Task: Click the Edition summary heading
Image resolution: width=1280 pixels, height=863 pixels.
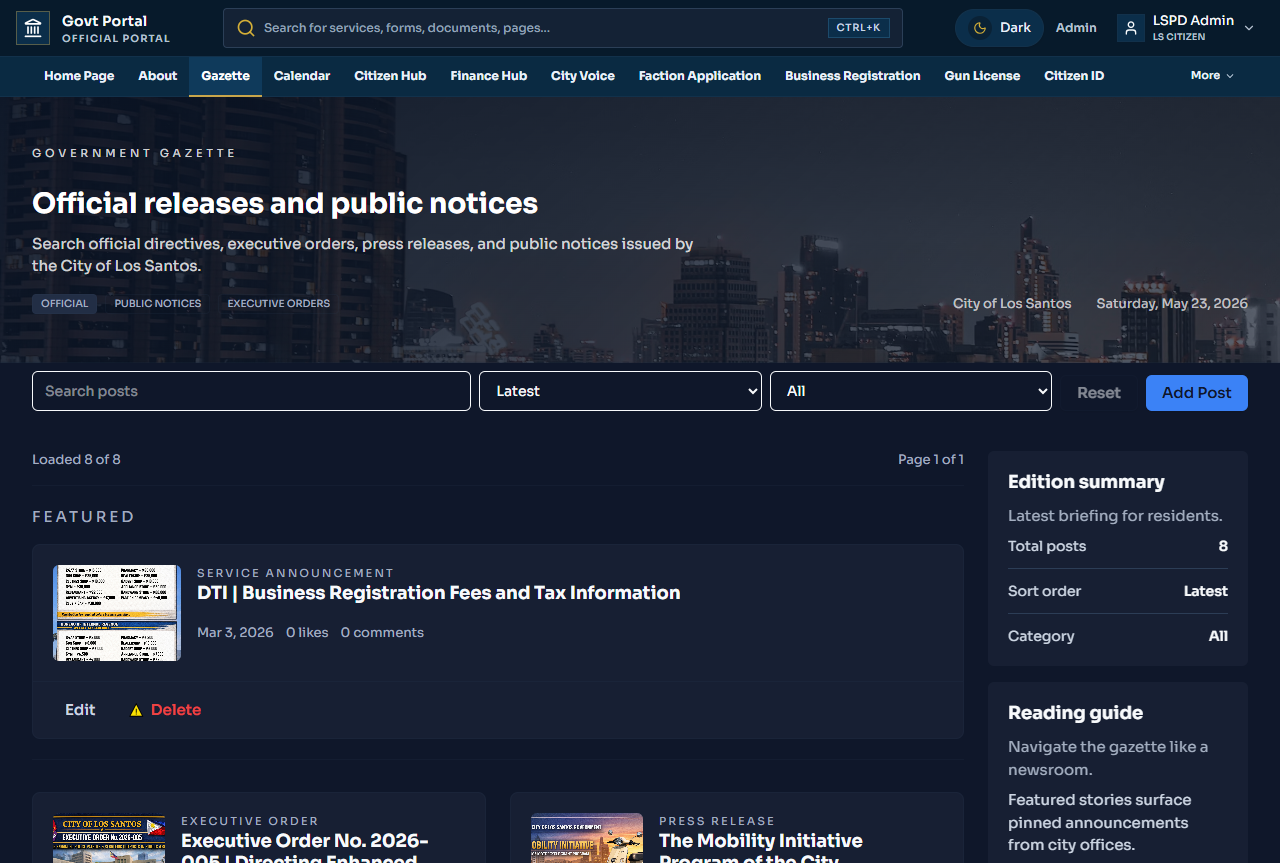Action: [x=1086, y=482]
